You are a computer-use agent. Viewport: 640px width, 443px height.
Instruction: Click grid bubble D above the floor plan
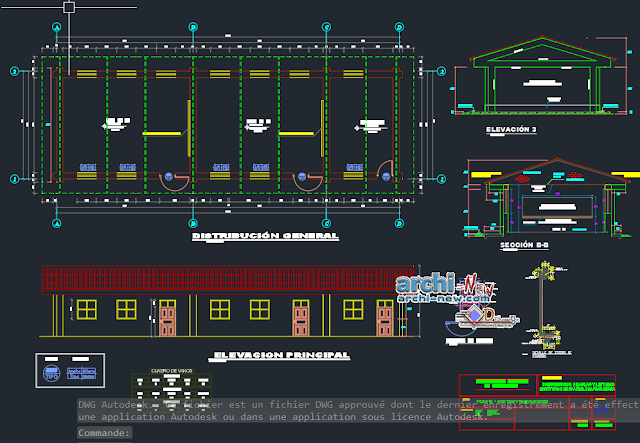pyautogui.click(x=399, y=27)
